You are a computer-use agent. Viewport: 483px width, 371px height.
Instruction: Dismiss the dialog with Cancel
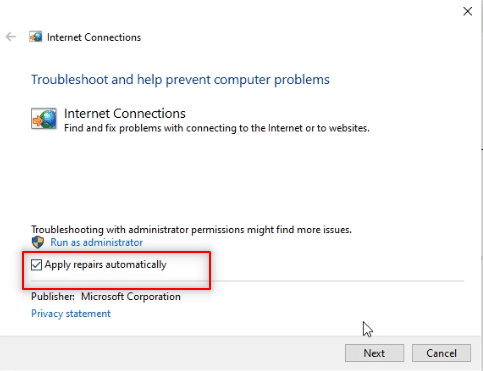pos(441,353)
